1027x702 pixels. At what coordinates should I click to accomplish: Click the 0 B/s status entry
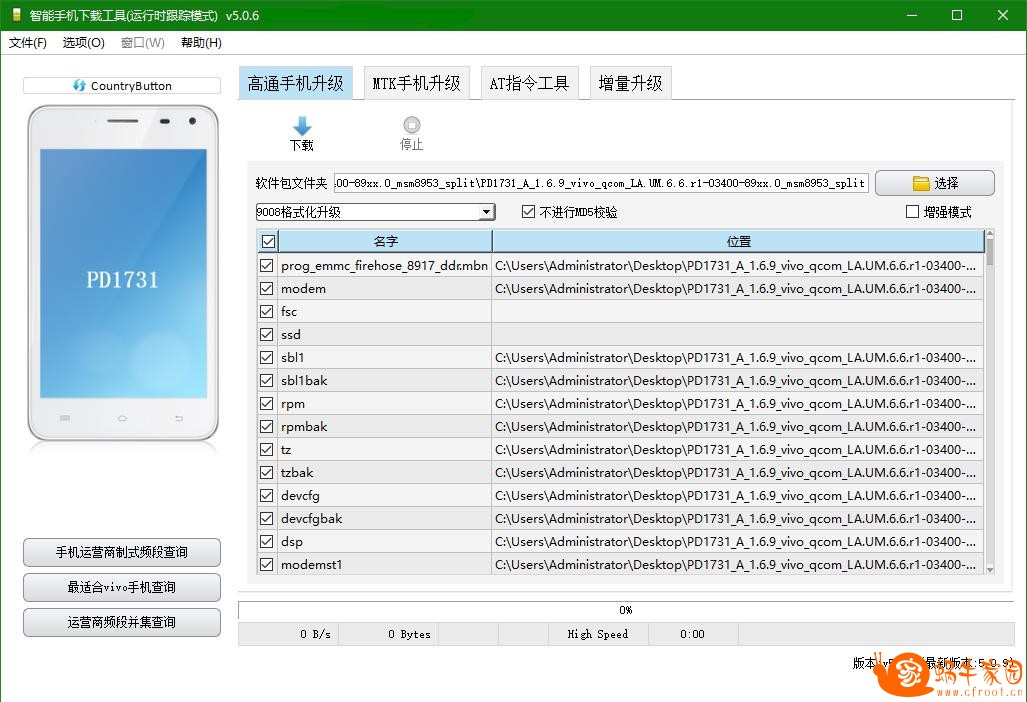pos(289,634)
